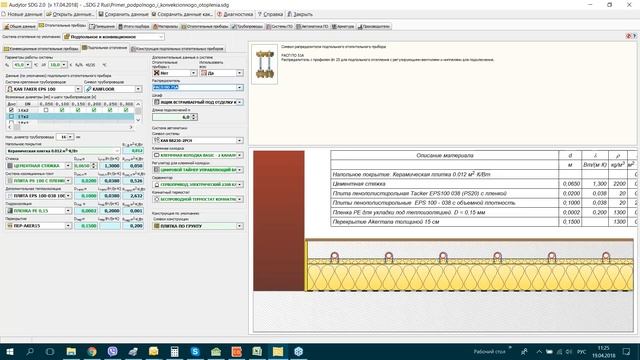
Task: Uncheck the 0,200 spacing box for 14x2
Action: [x=94, y=110]
